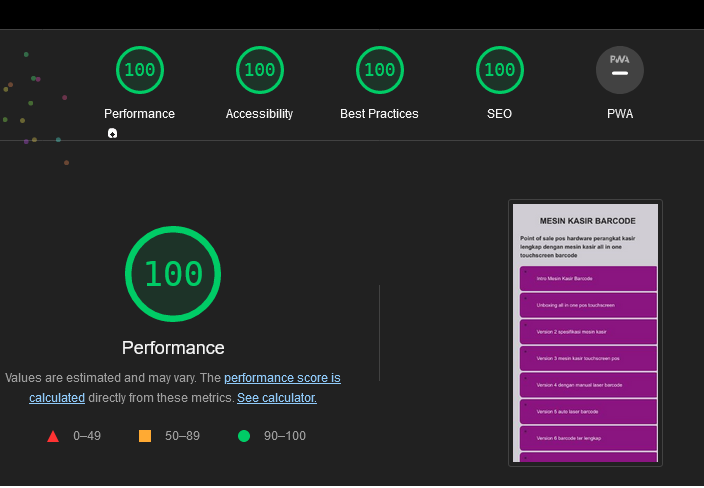Click the '50–89' range text
This screenshot has height=488, width=704.
[182, 436]
